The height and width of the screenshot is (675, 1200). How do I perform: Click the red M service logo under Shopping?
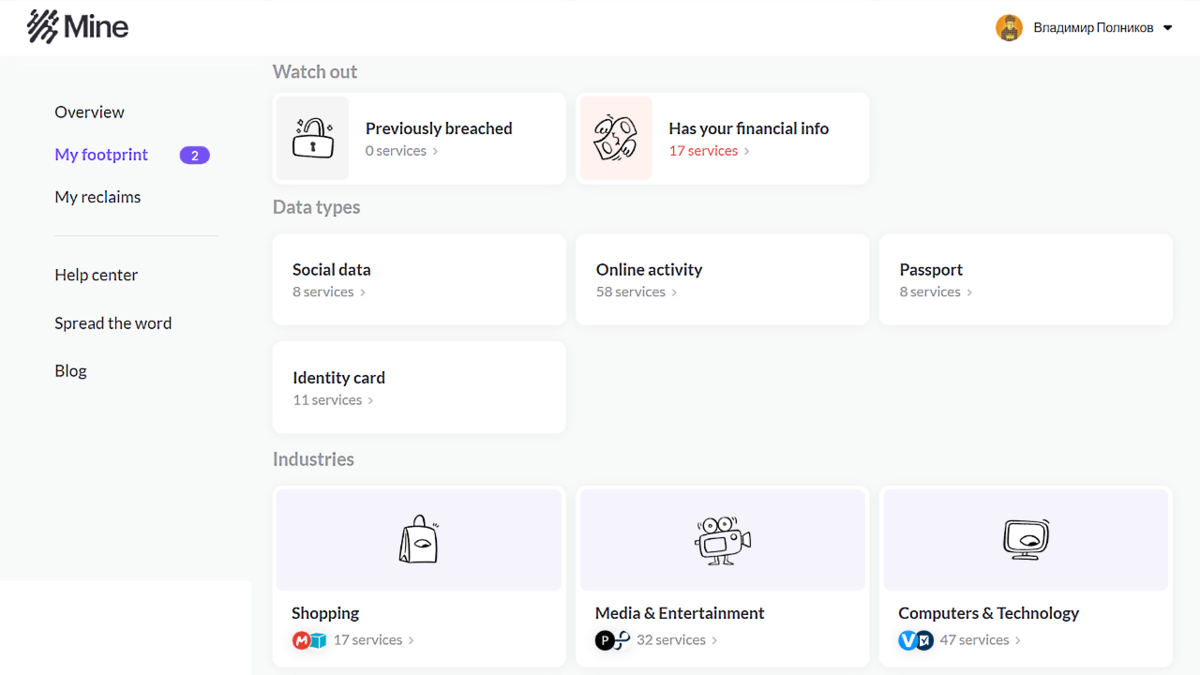pos(301,640)
